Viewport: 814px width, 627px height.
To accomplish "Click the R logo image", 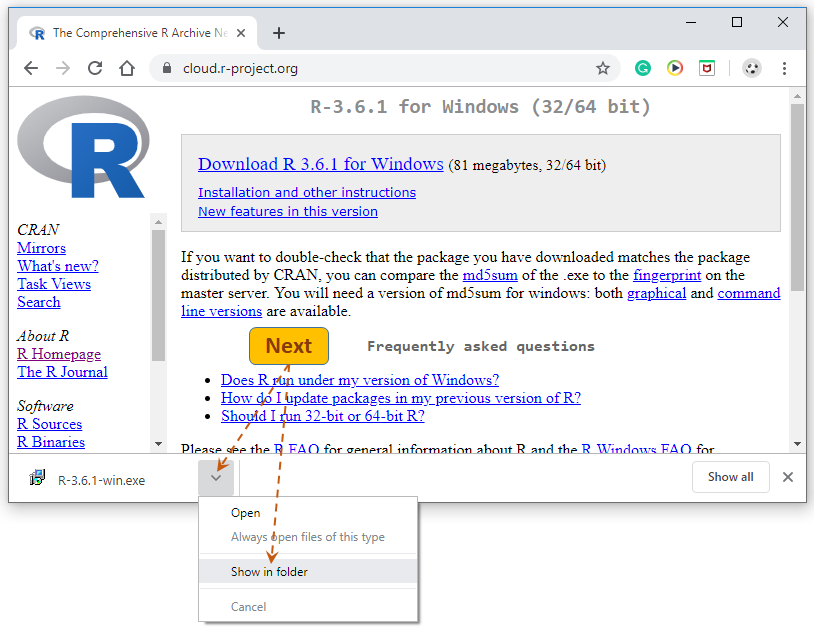I will click(x=84, y=147).
